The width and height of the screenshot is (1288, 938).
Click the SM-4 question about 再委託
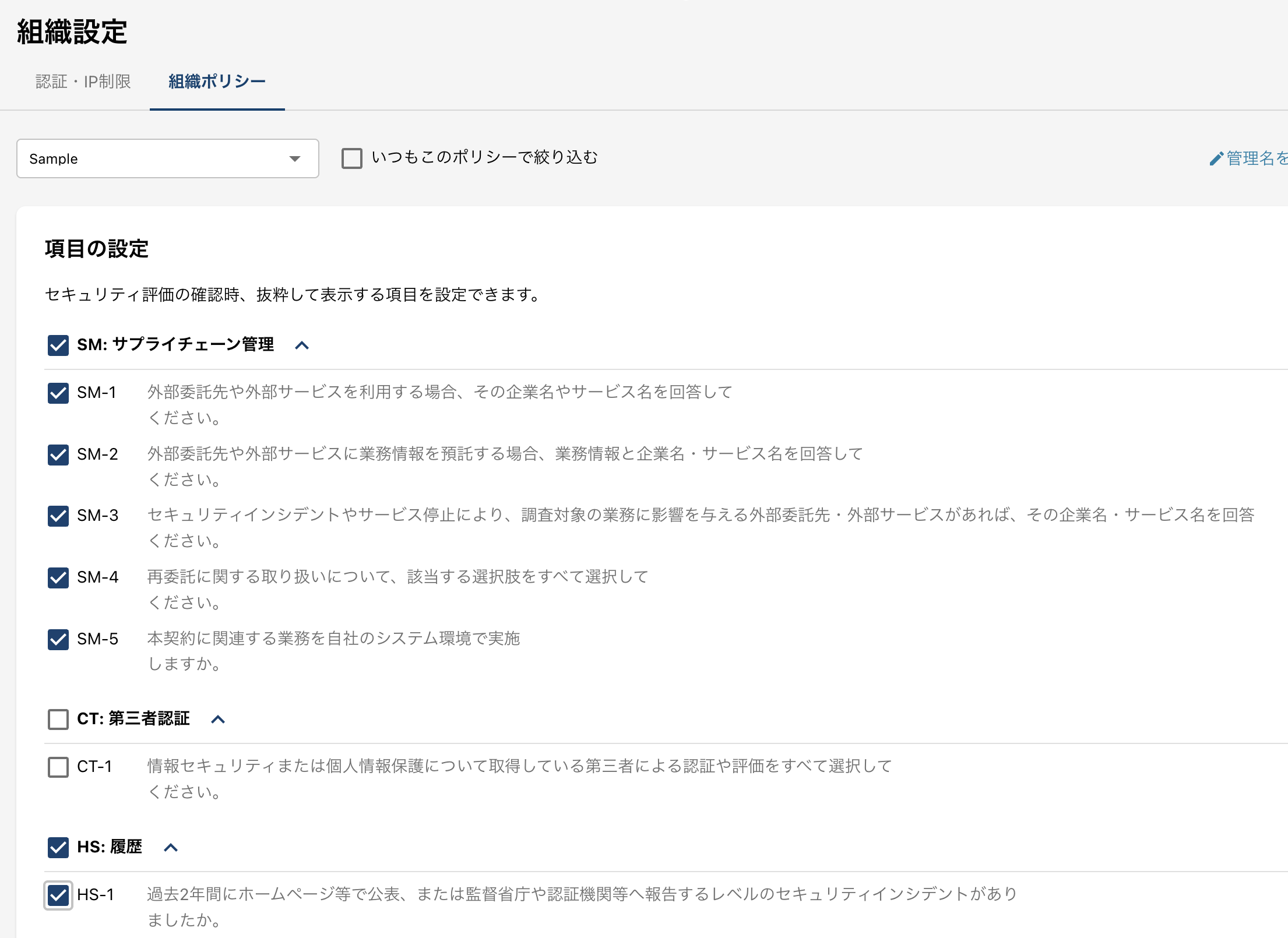[397, 589]
